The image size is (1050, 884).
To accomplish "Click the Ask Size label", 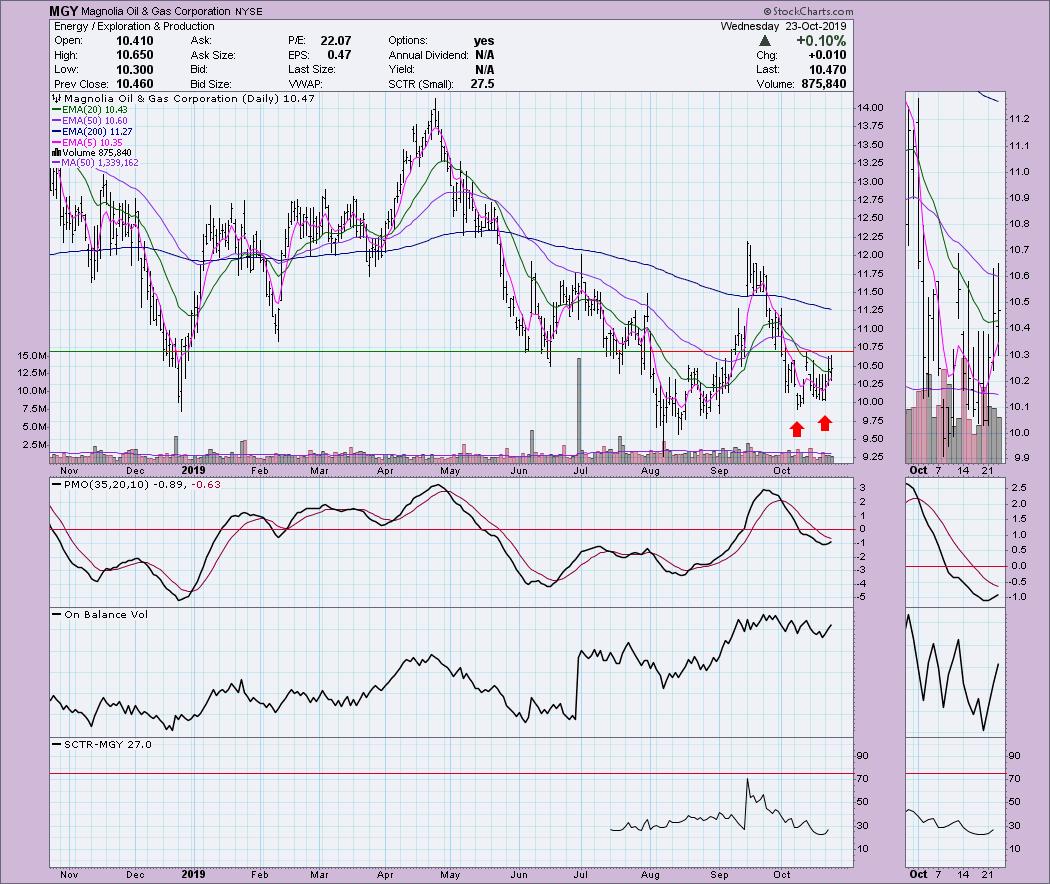I will pos(214,55).
